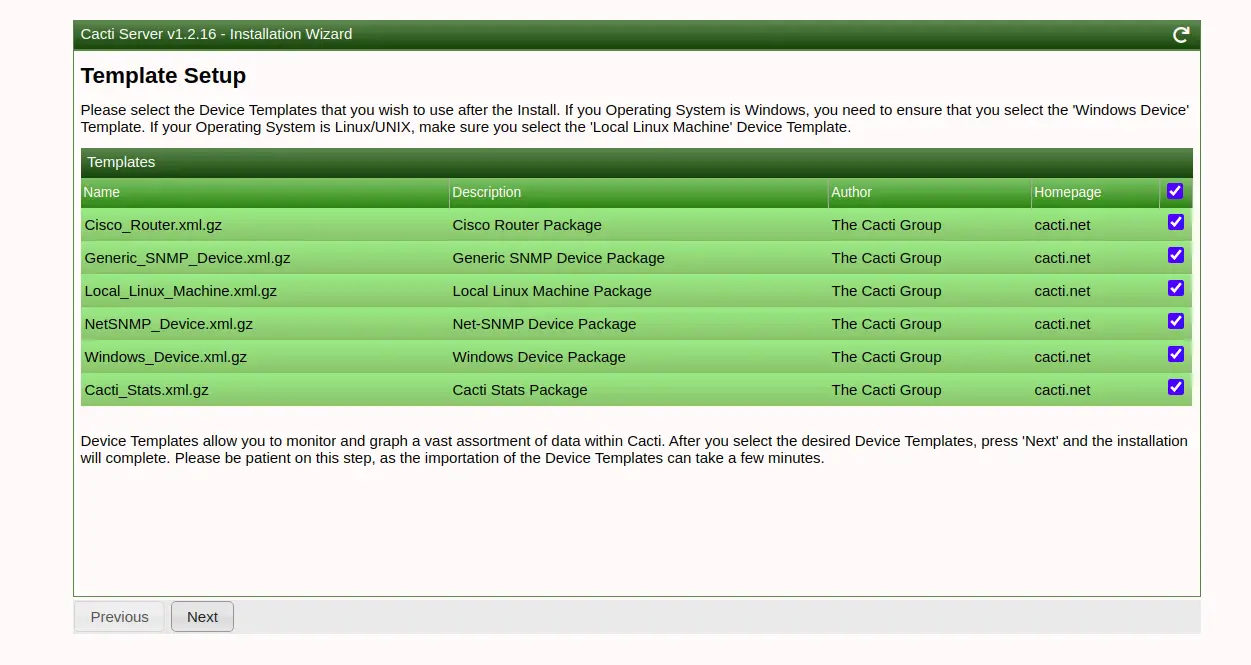Click the Template Setup heading
Screen dimensions: 1251x665
point(163,76)
